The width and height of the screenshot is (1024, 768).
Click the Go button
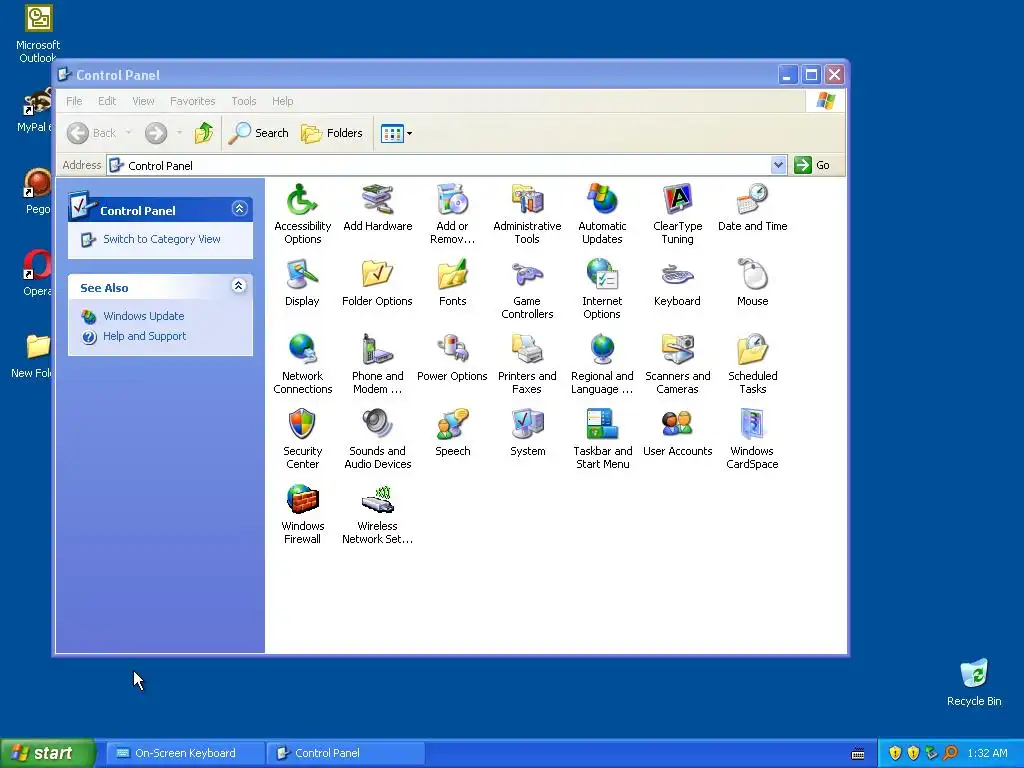[812, 165]
